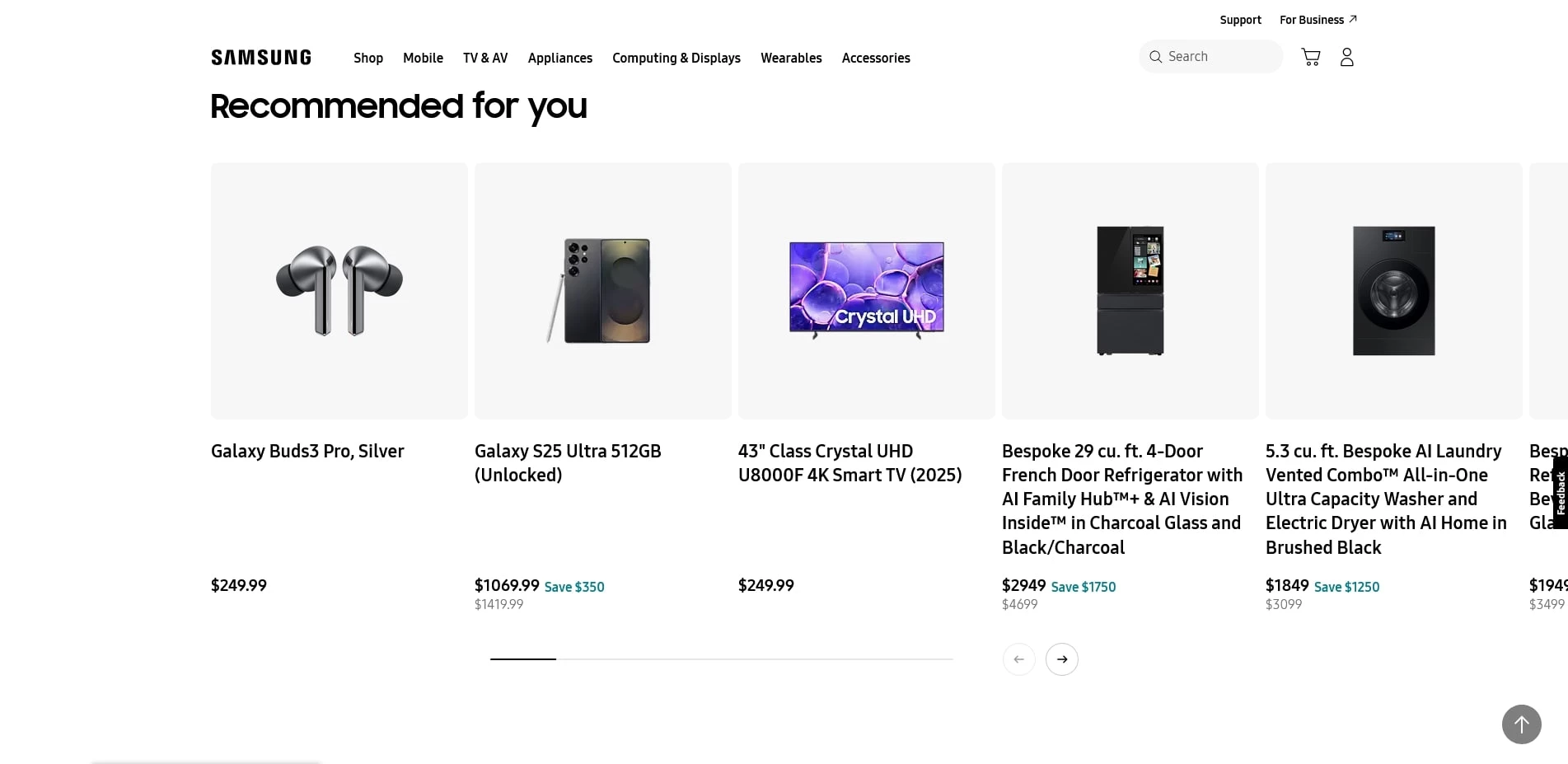Expand the TV & AV menu
Screen dimensions: 1568x764
point(485,58)
